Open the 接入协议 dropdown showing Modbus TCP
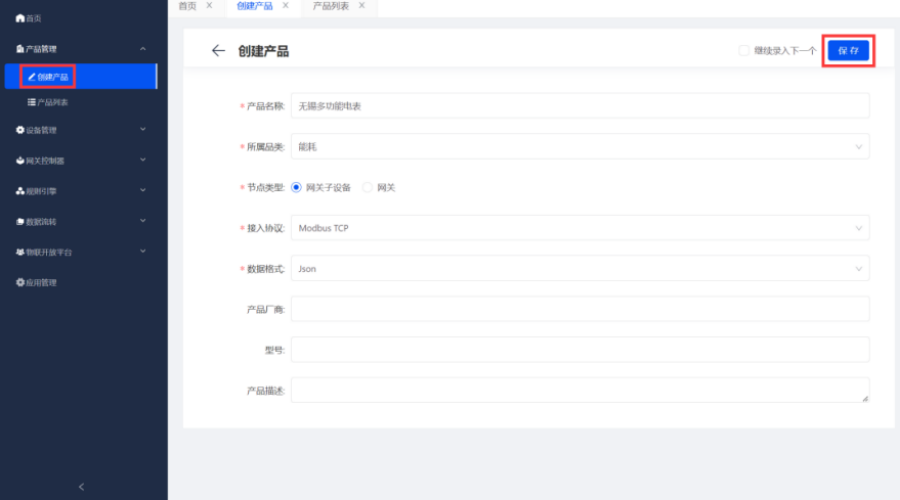The image size is (900, 500). [x=580, y=228]
